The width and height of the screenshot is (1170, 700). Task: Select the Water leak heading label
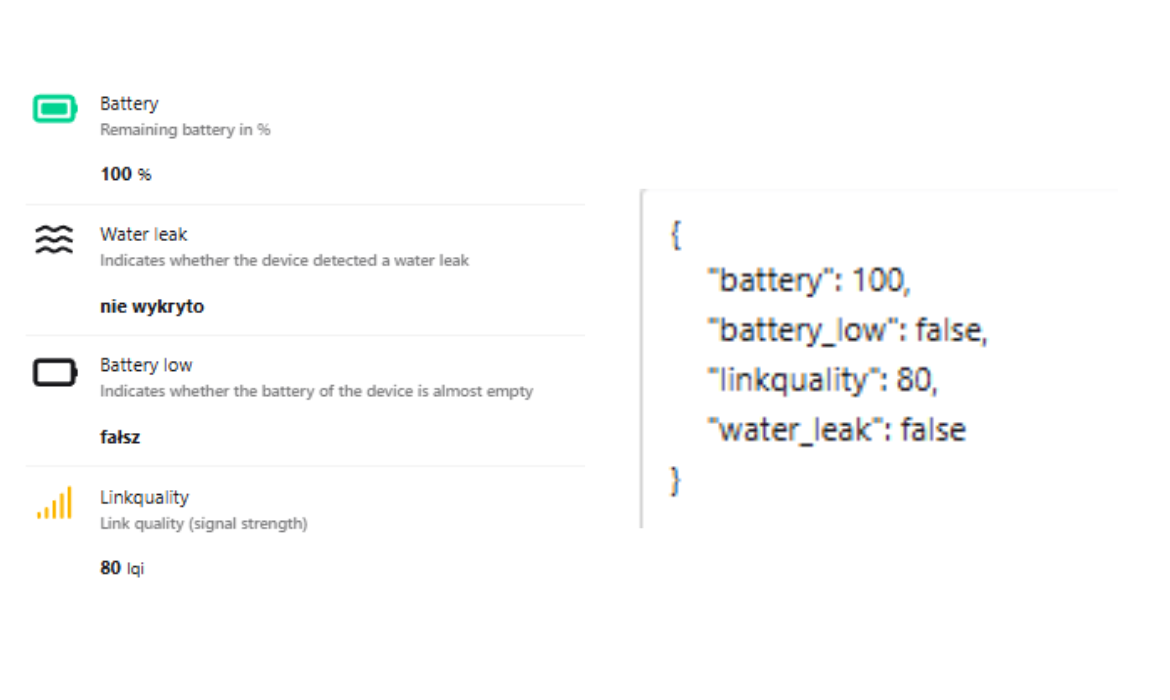[143, 235]
